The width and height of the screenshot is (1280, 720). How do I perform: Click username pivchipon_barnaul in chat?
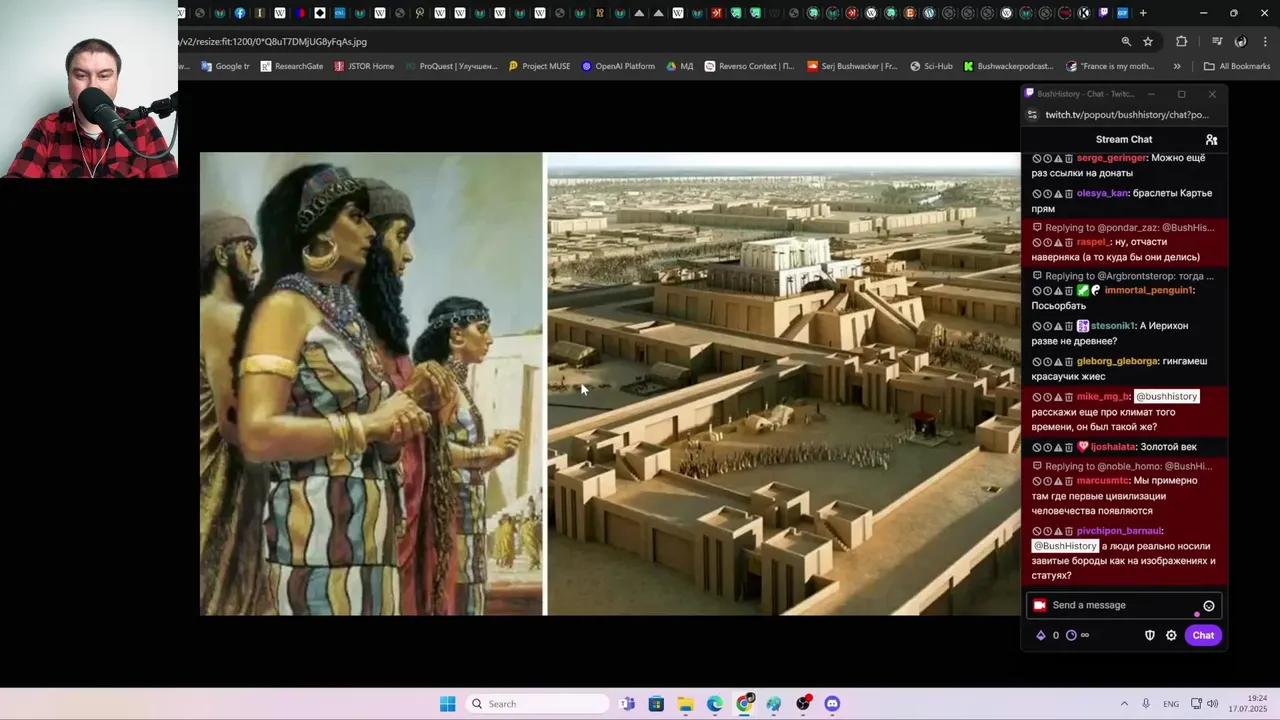pos(1119,531)
